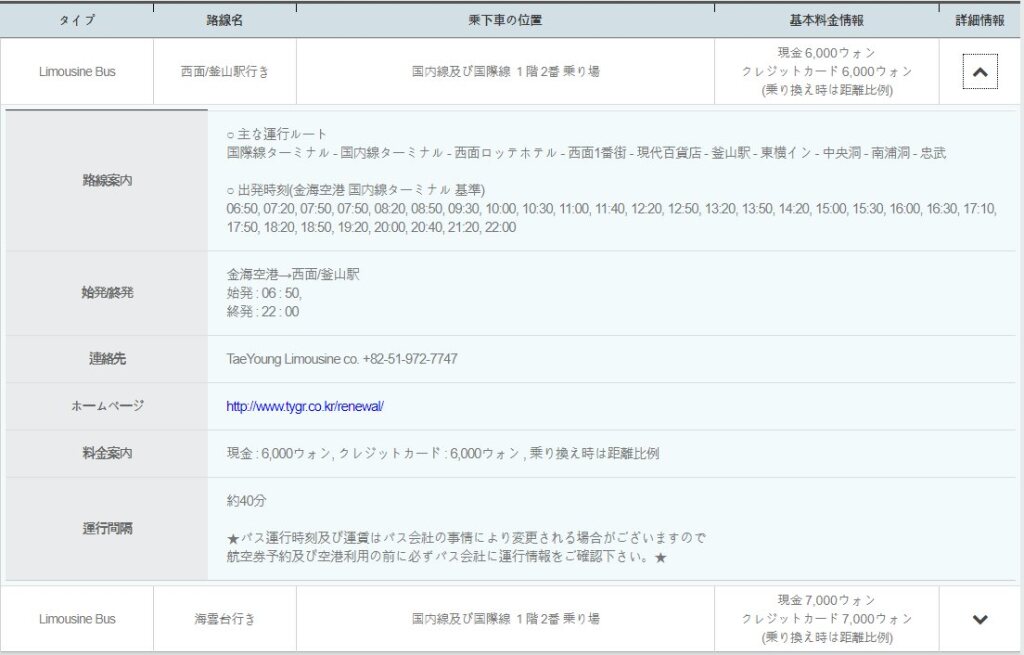This screenshot has width=1024, height=655.
Task: Click the タイプ column header
Action: tap(77, 20)
